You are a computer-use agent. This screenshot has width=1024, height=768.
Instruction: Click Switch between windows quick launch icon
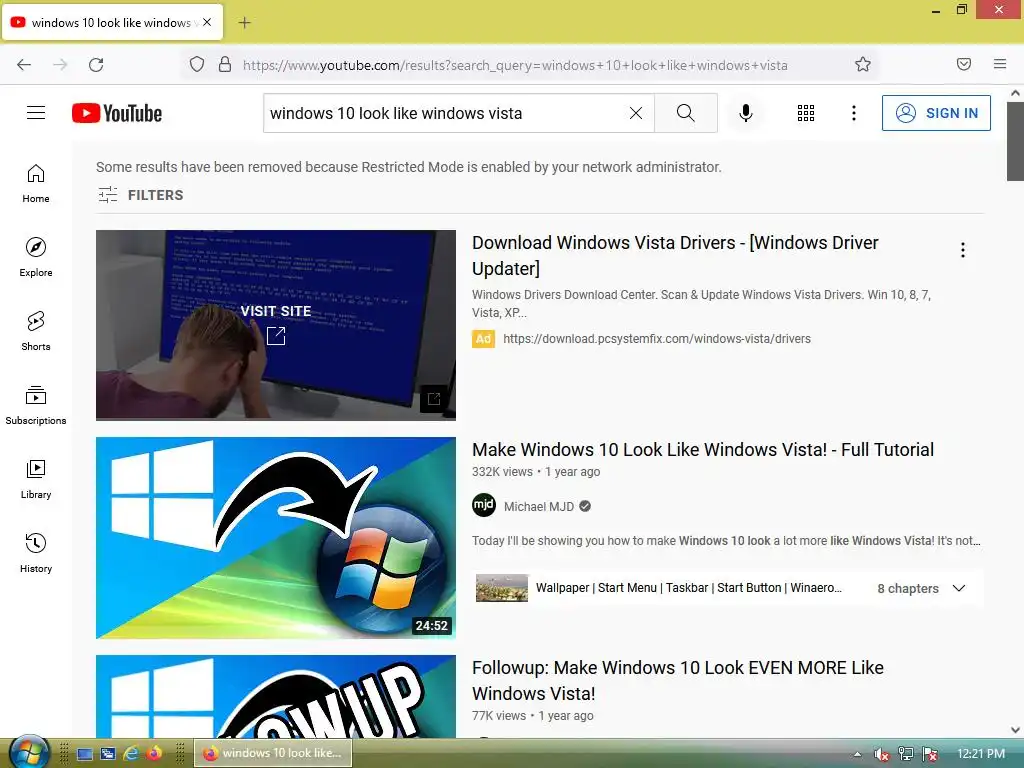click(108, 754)
